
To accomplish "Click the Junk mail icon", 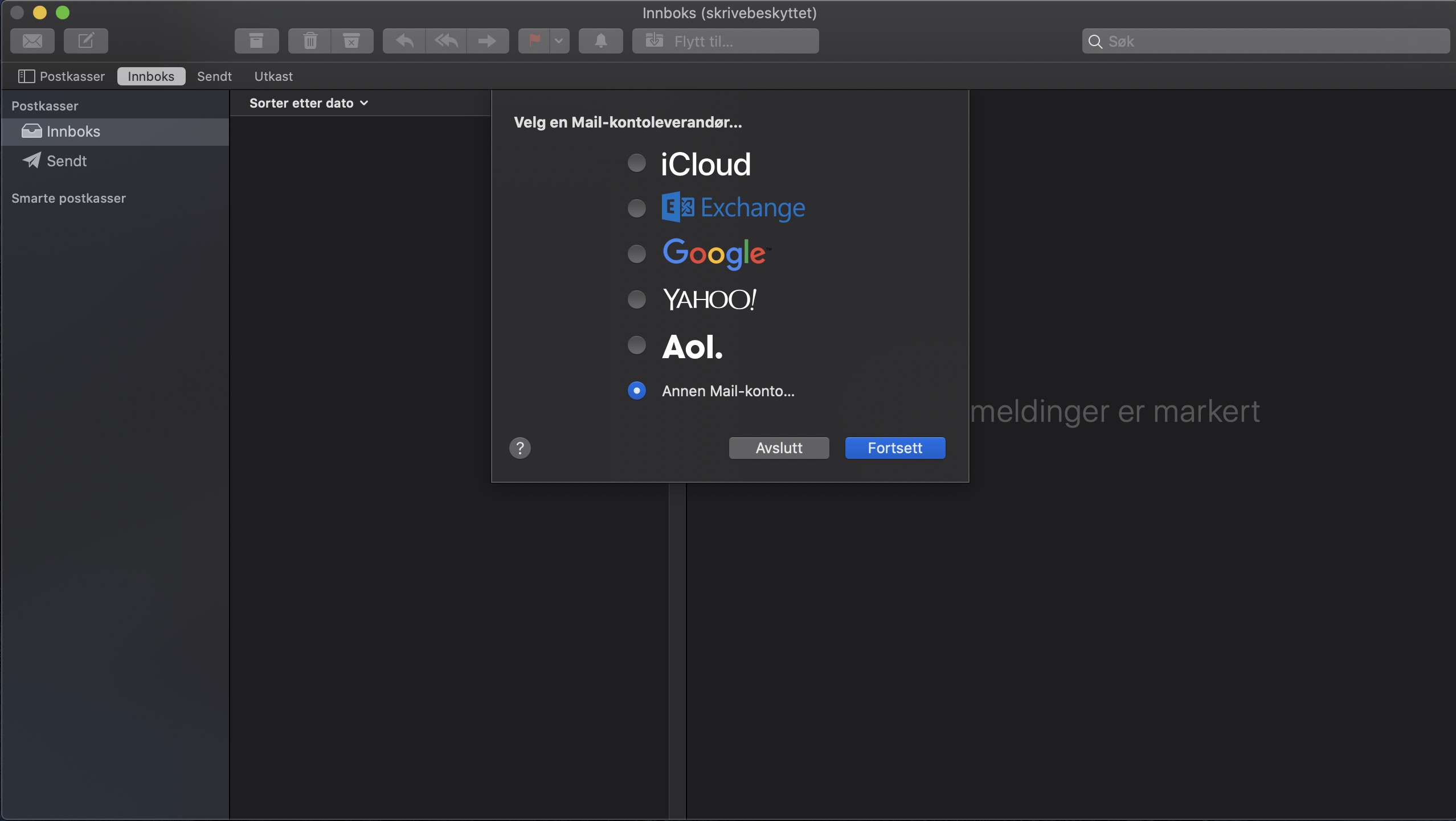I will 352,41.
